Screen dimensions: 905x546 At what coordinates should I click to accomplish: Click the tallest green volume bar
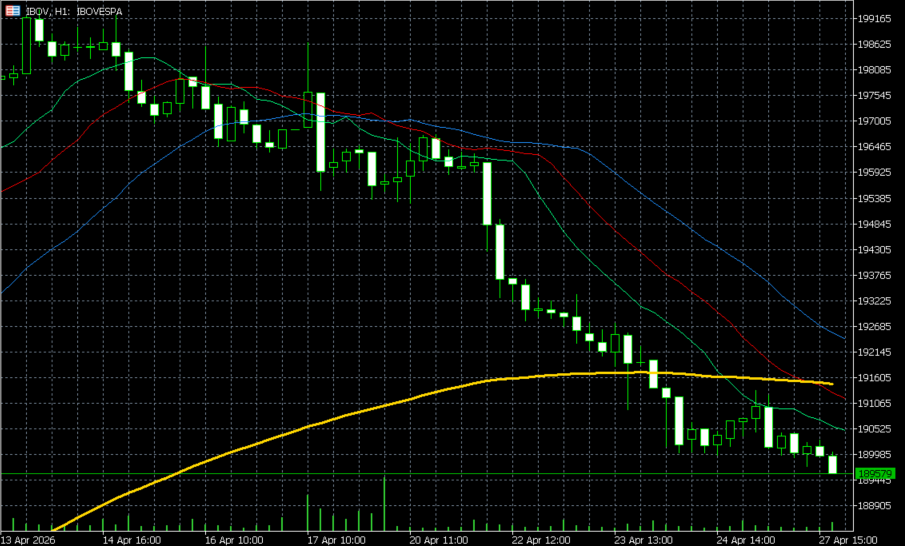coord(384,504)
